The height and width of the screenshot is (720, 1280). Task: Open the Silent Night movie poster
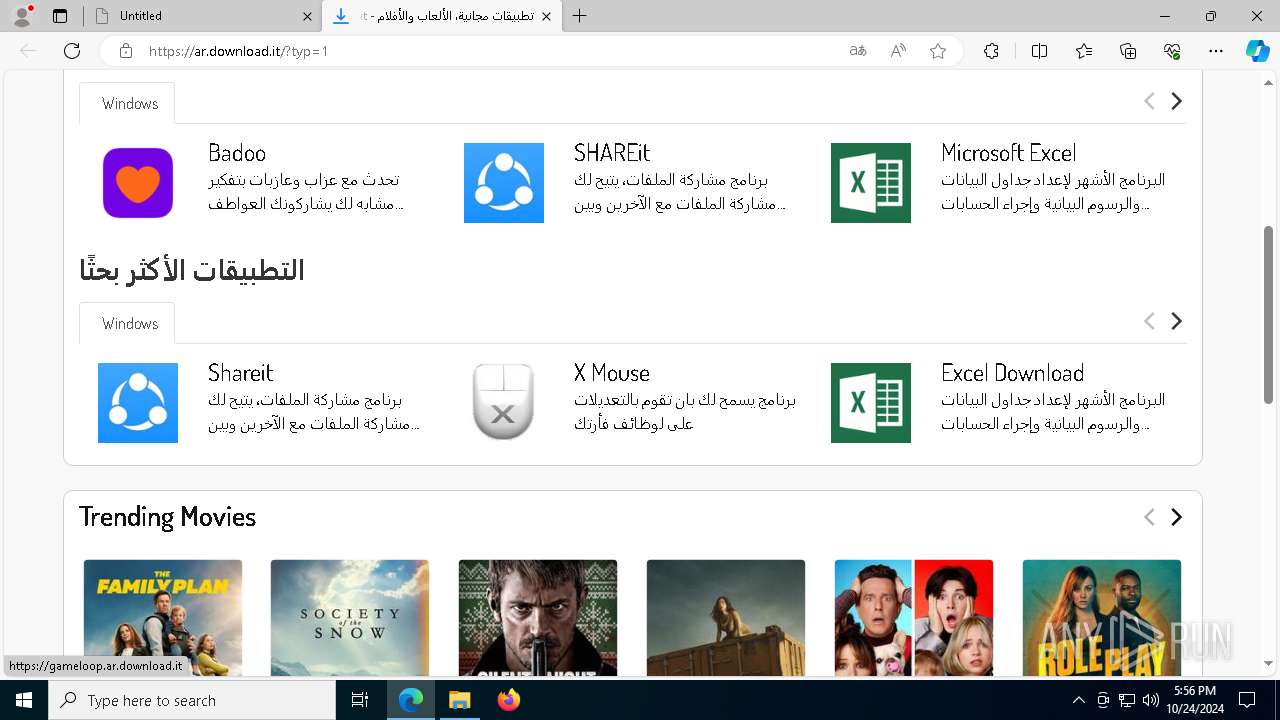538,618
